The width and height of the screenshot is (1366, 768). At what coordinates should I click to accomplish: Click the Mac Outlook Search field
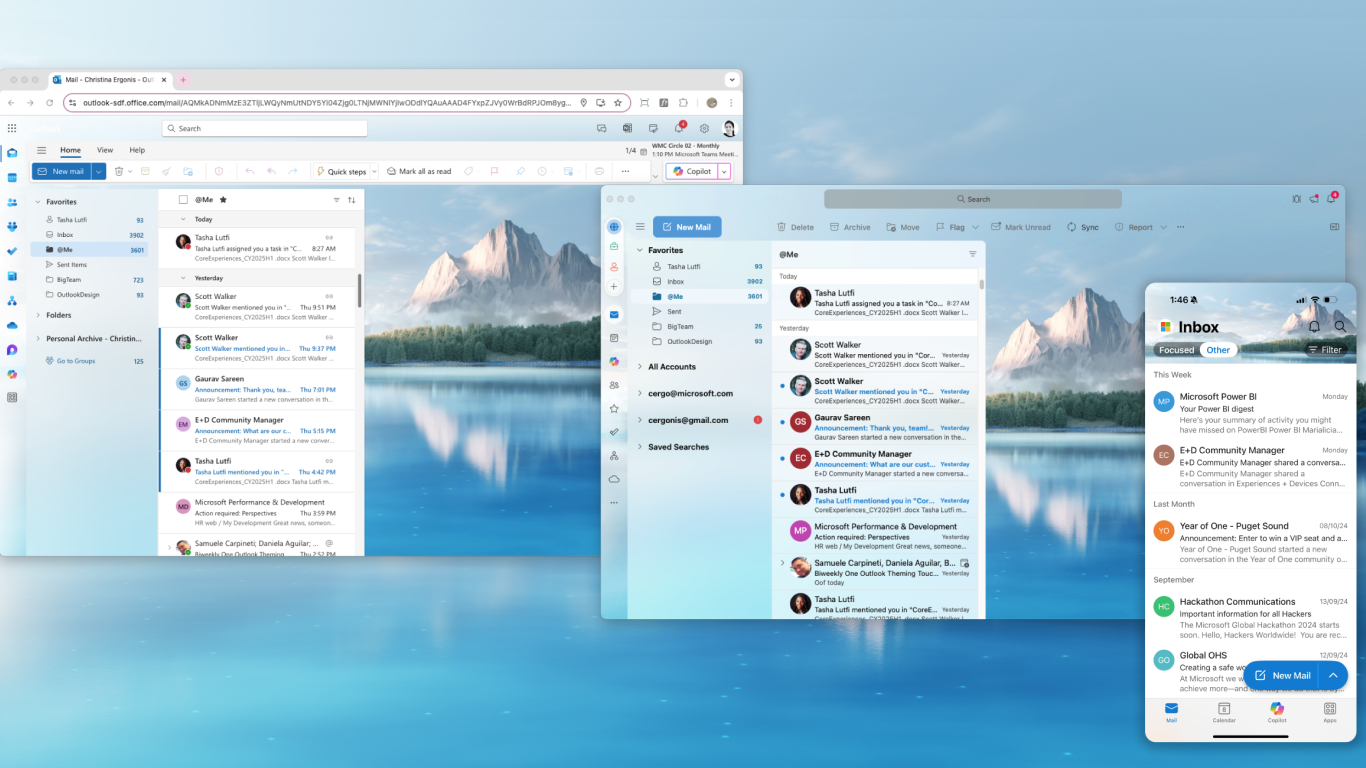pos(973,199)
